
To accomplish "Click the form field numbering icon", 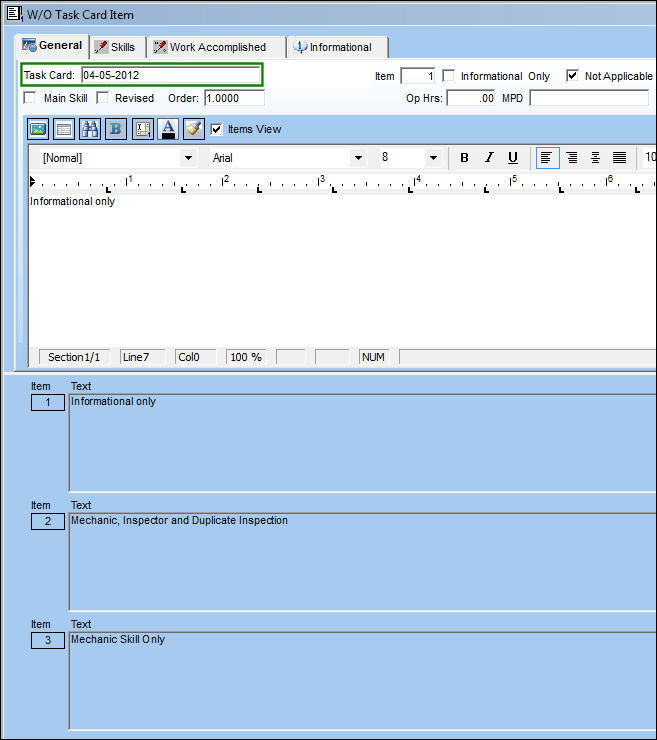I will coord(142,129).
